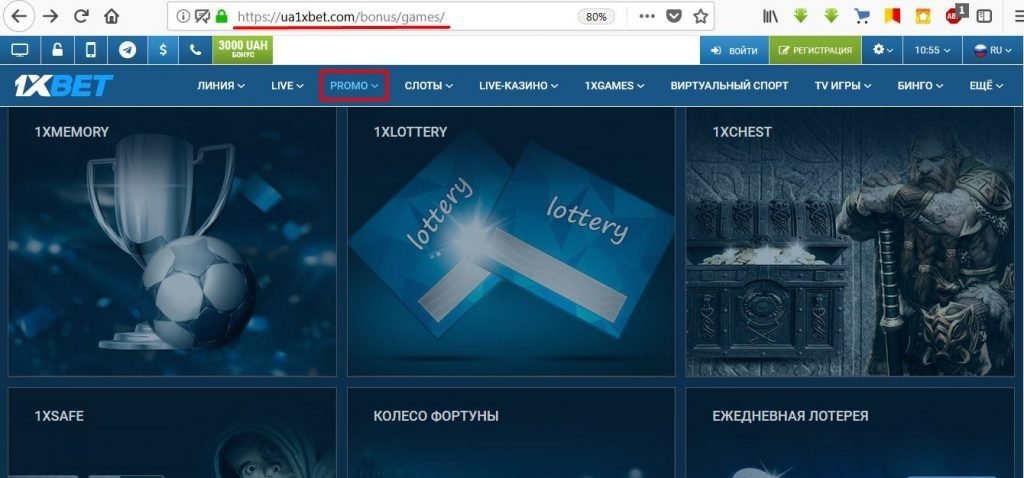This screenshot has width=1024, height=478.
Task: Open the Adblock Plus extension icon
Action: (x=955, y=16)
